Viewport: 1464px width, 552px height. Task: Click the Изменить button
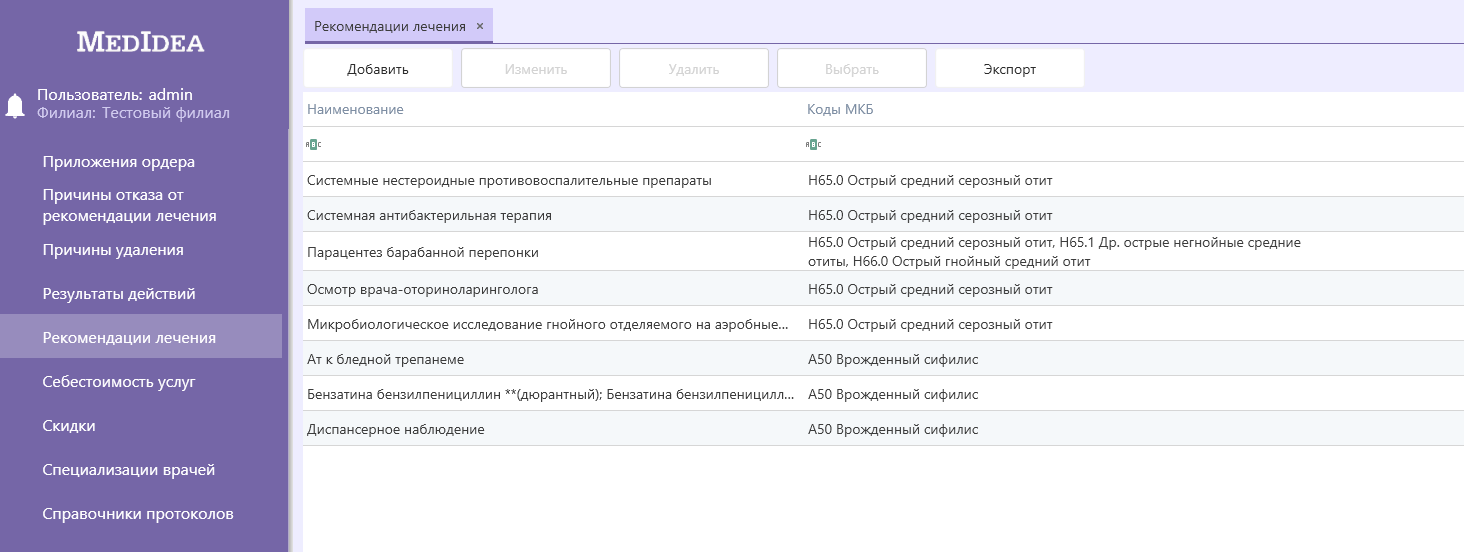click(x=536, y=69)
